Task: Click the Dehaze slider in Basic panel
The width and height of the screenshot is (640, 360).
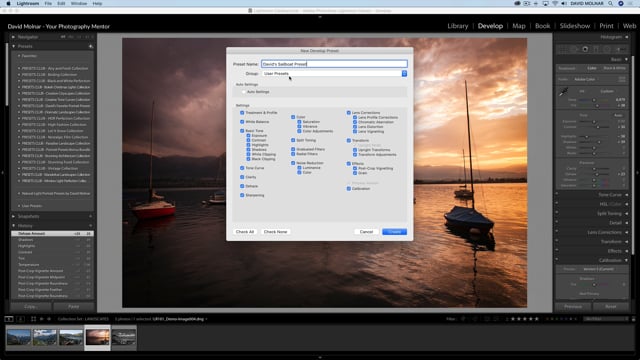Action: click(597, 174)
